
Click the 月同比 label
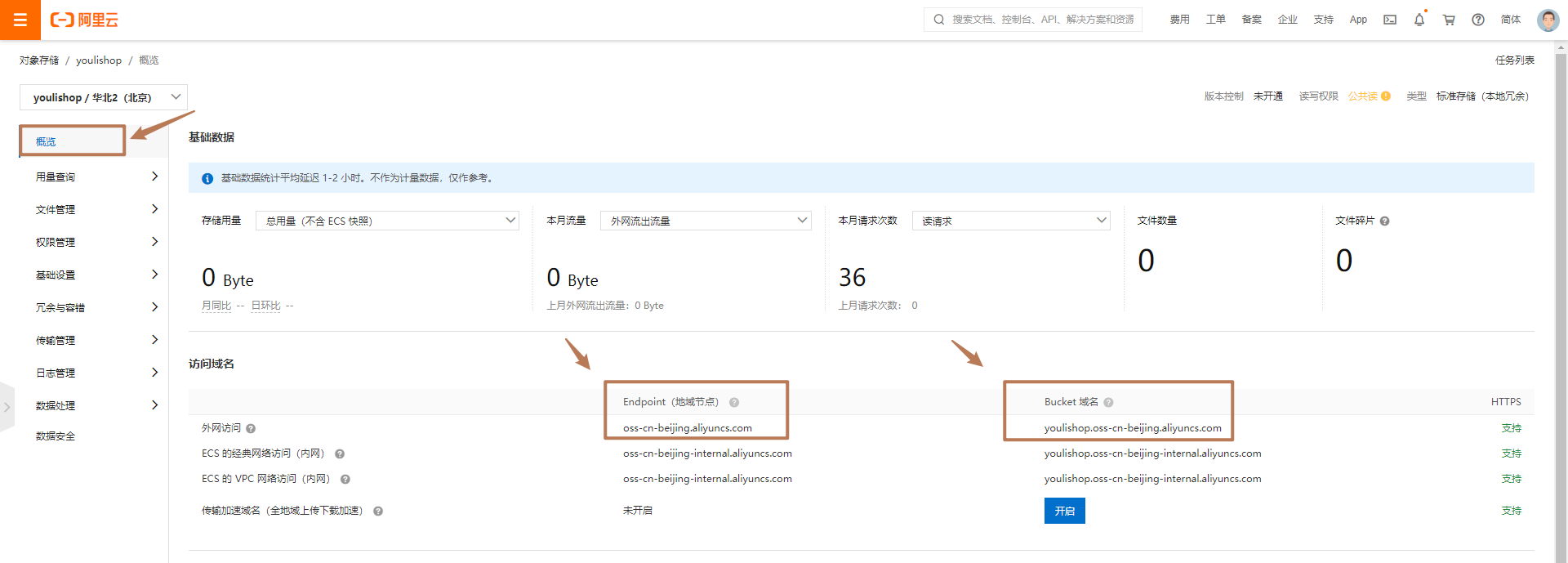(216, 306)
